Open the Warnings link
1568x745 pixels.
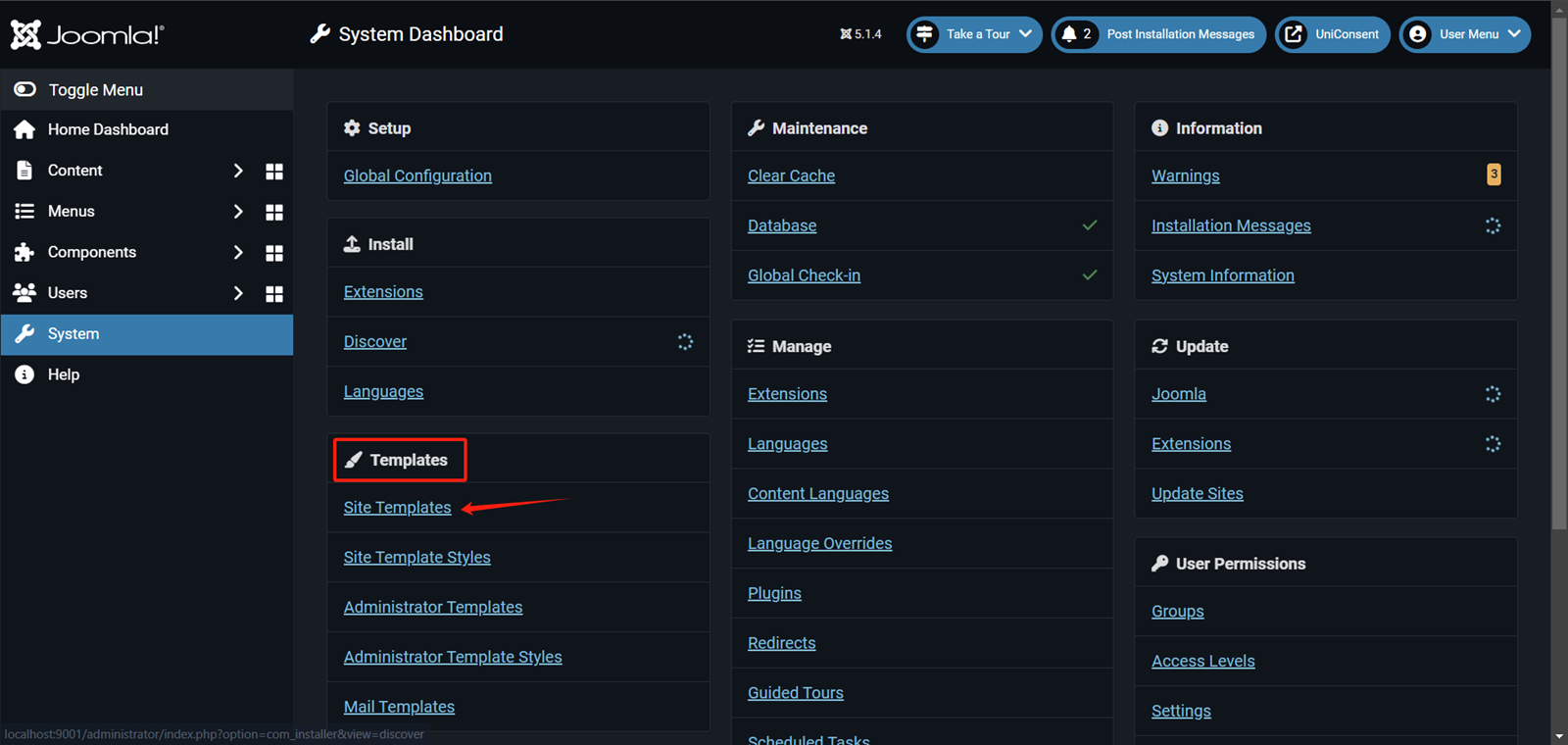[1185, 176]
